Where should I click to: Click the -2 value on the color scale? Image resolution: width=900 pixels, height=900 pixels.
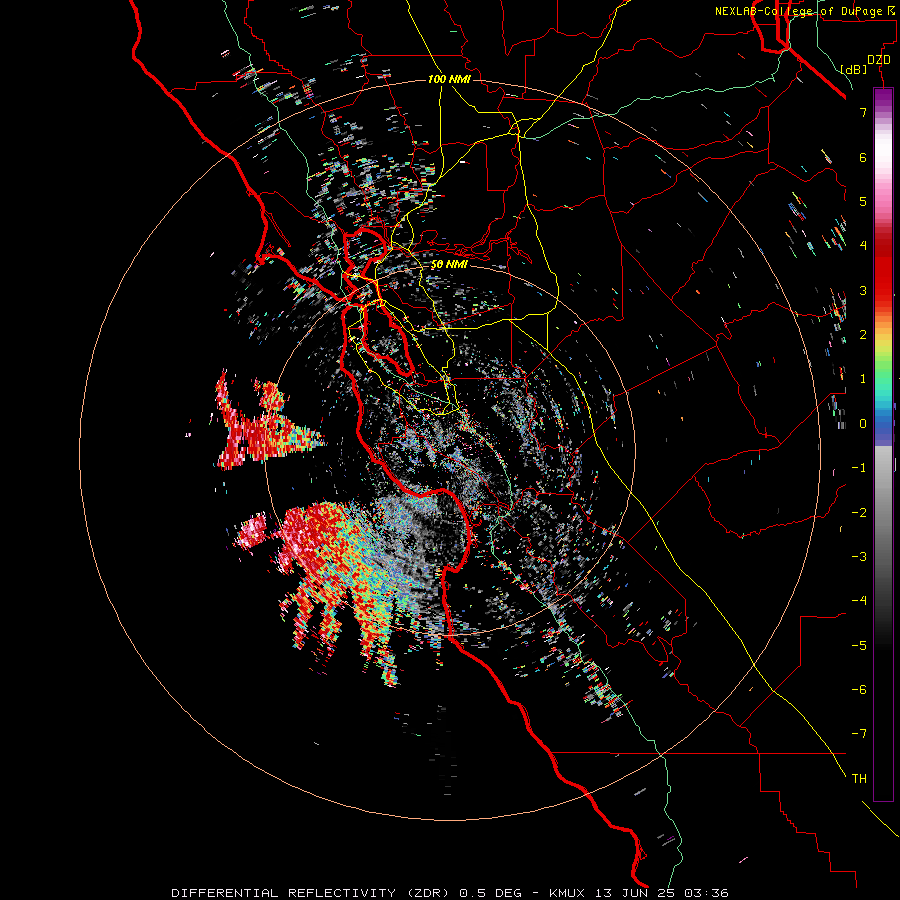tap(859, 512)
